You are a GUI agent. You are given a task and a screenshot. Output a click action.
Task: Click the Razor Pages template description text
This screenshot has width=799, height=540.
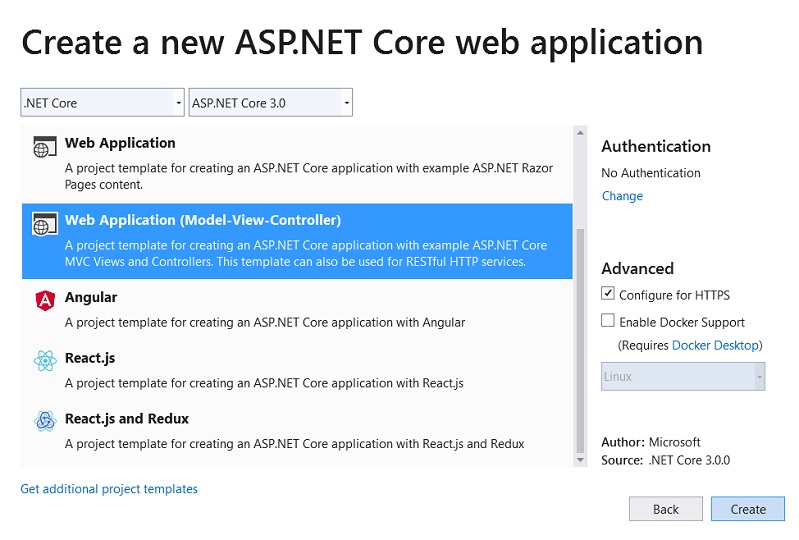[x=309, y=176]
